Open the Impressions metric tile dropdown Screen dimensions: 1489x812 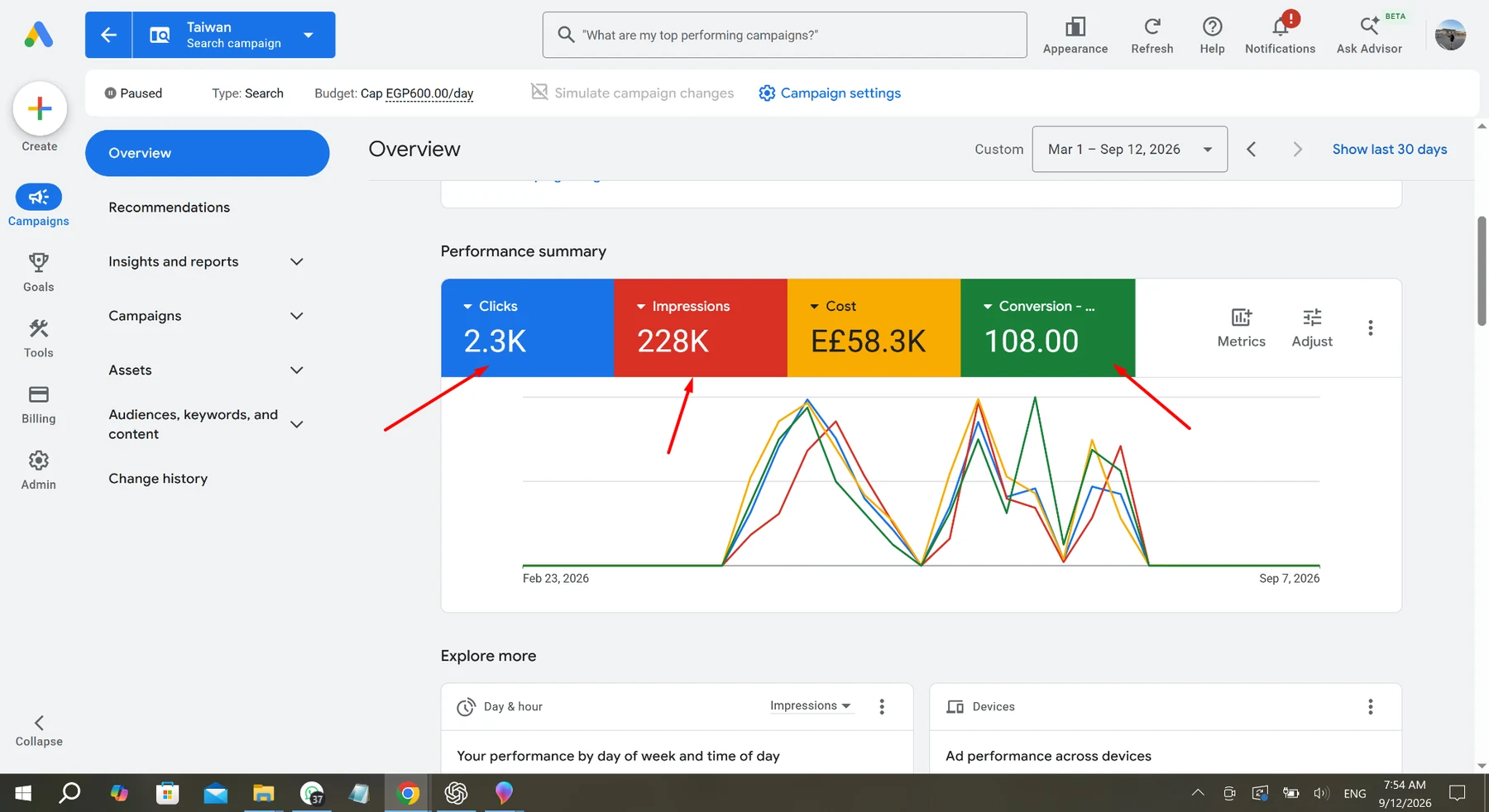pyautogui.click(x=701, y=327)
